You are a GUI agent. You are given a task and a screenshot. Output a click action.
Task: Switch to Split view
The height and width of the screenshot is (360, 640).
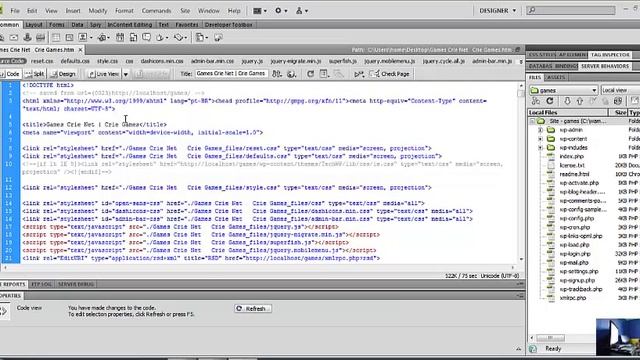point(34,74)
